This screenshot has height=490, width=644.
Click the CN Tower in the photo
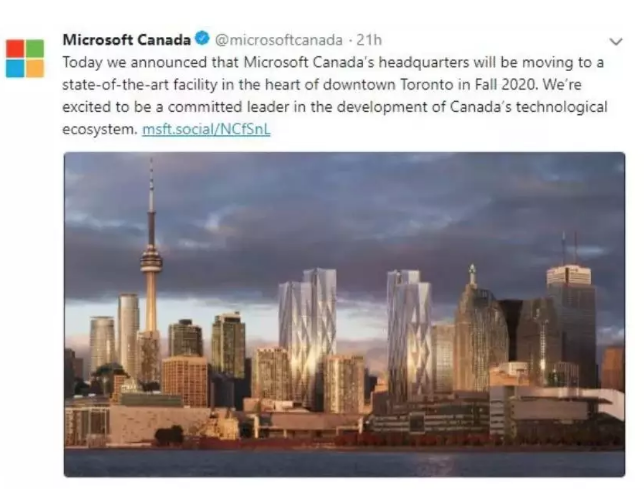click(x=151, y=270)
